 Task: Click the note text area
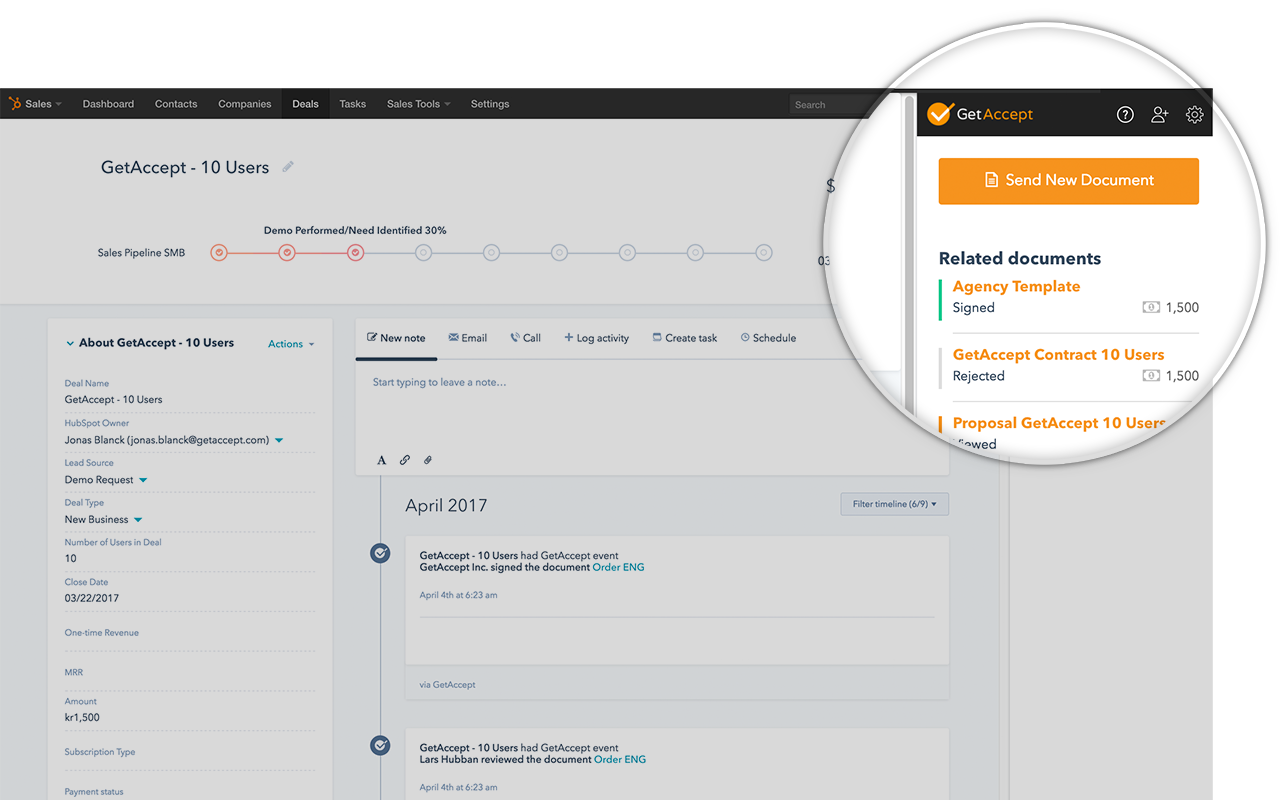point(651,406)
